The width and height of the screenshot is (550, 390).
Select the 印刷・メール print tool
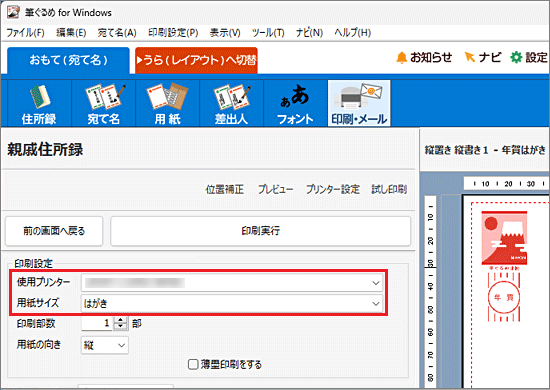click(x=359, y=103)
